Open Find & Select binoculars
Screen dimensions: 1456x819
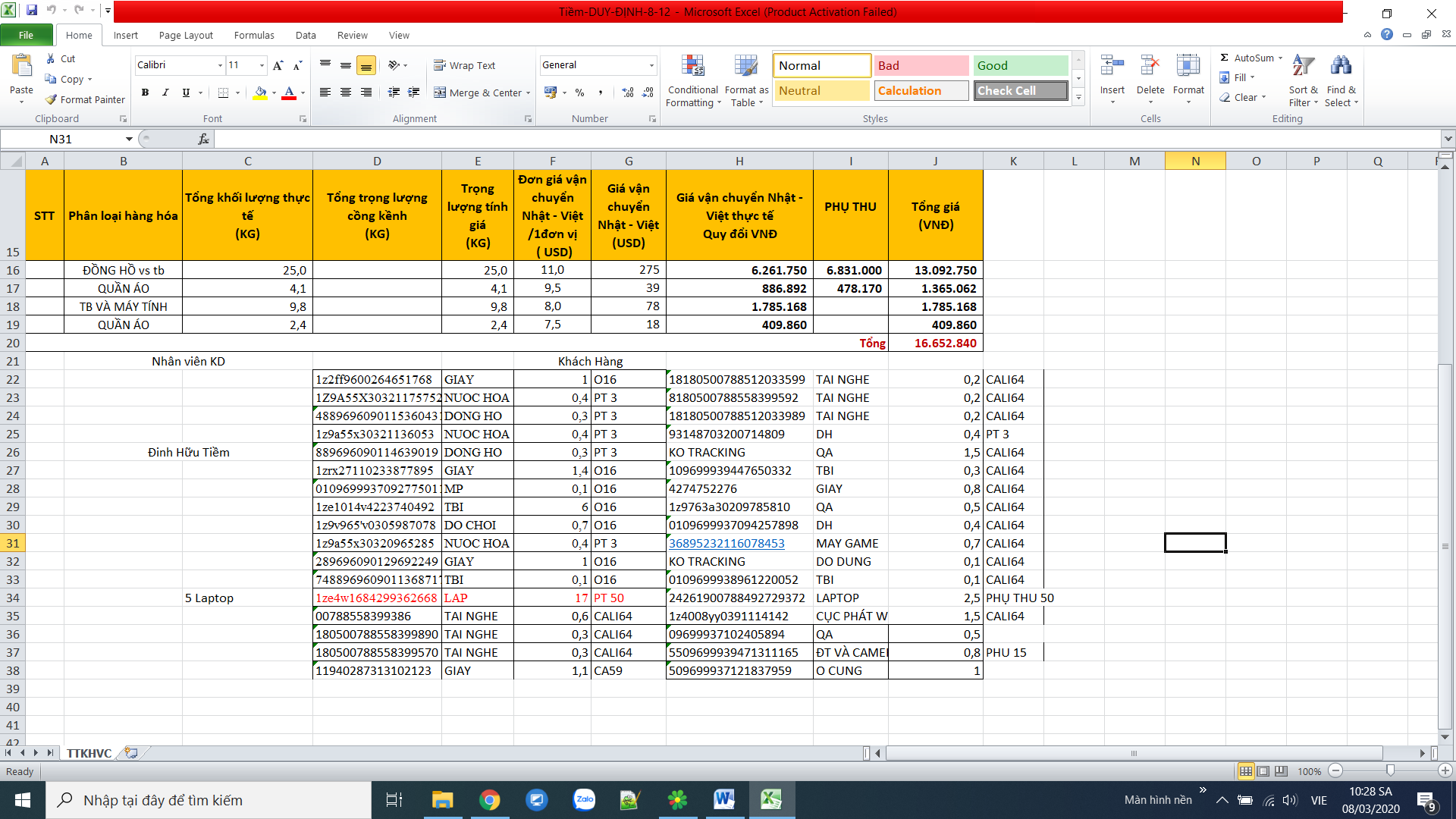click(1341, 81)
